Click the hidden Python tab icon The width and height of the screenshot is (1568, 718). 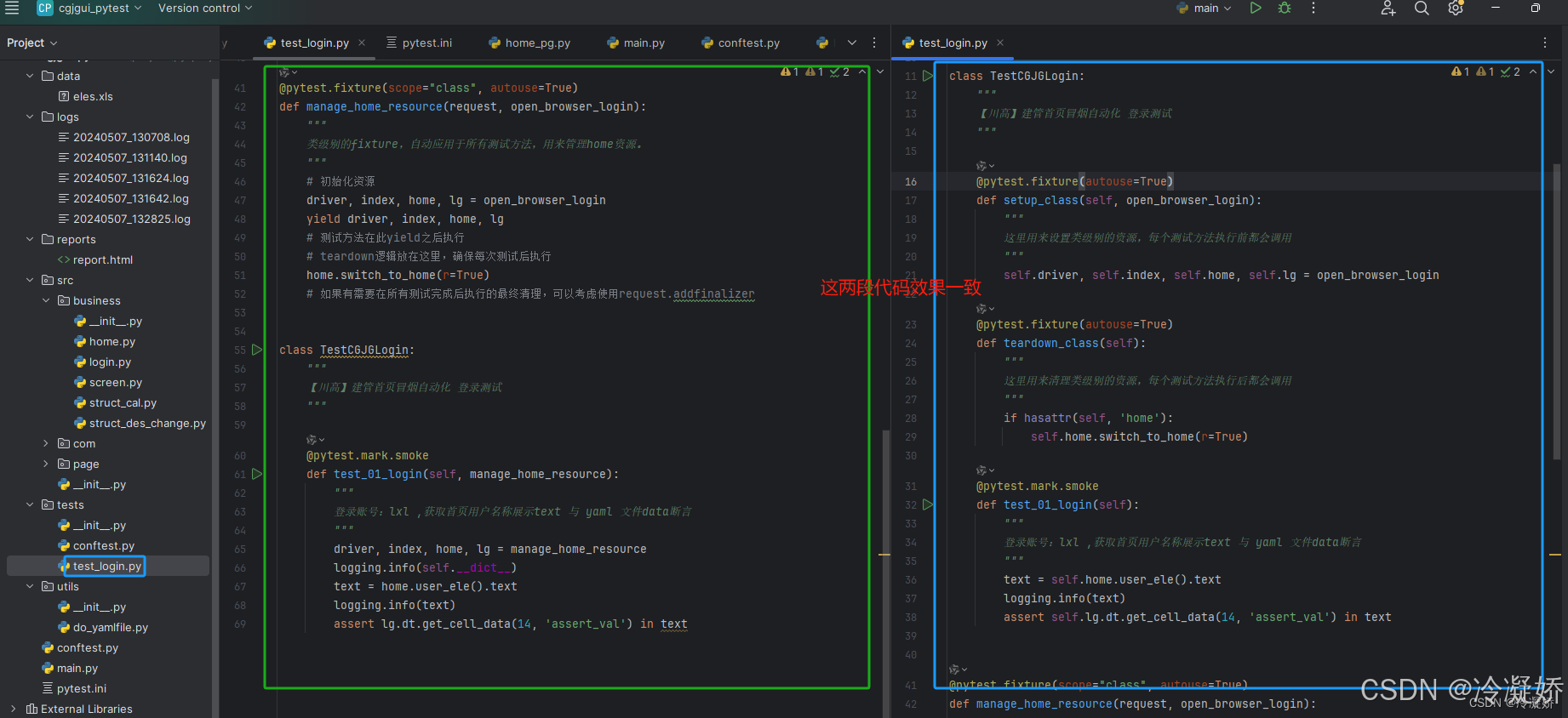point(821,43)
